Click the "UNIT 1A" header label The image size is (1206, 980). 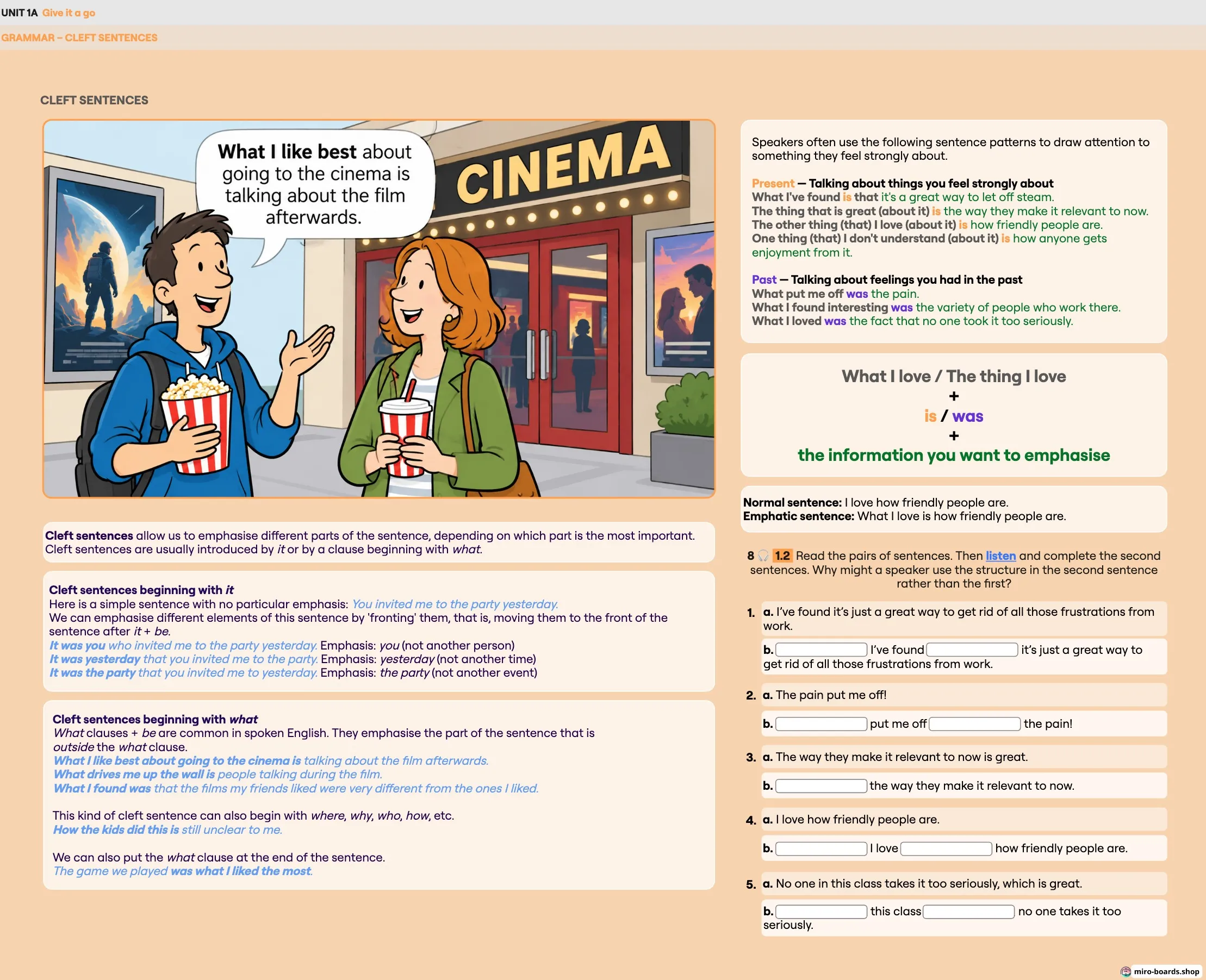click(x=19, y=13)
